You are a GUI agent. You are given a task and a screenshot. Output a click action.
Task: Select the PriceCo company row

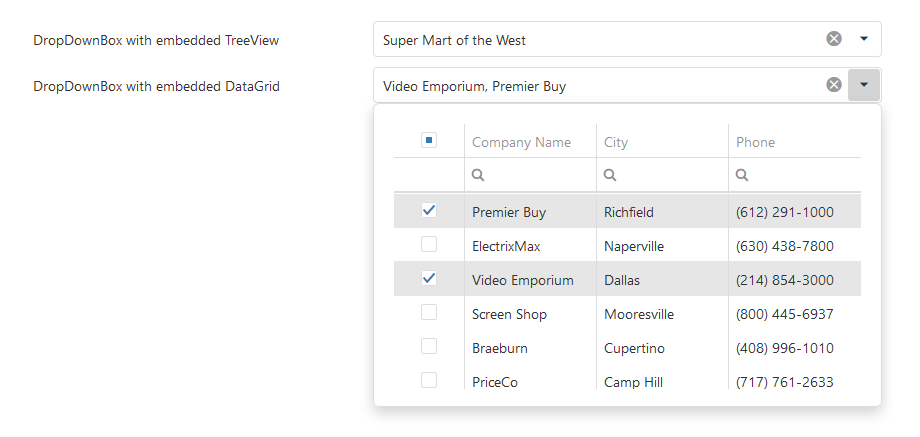[x=495, y=382]
